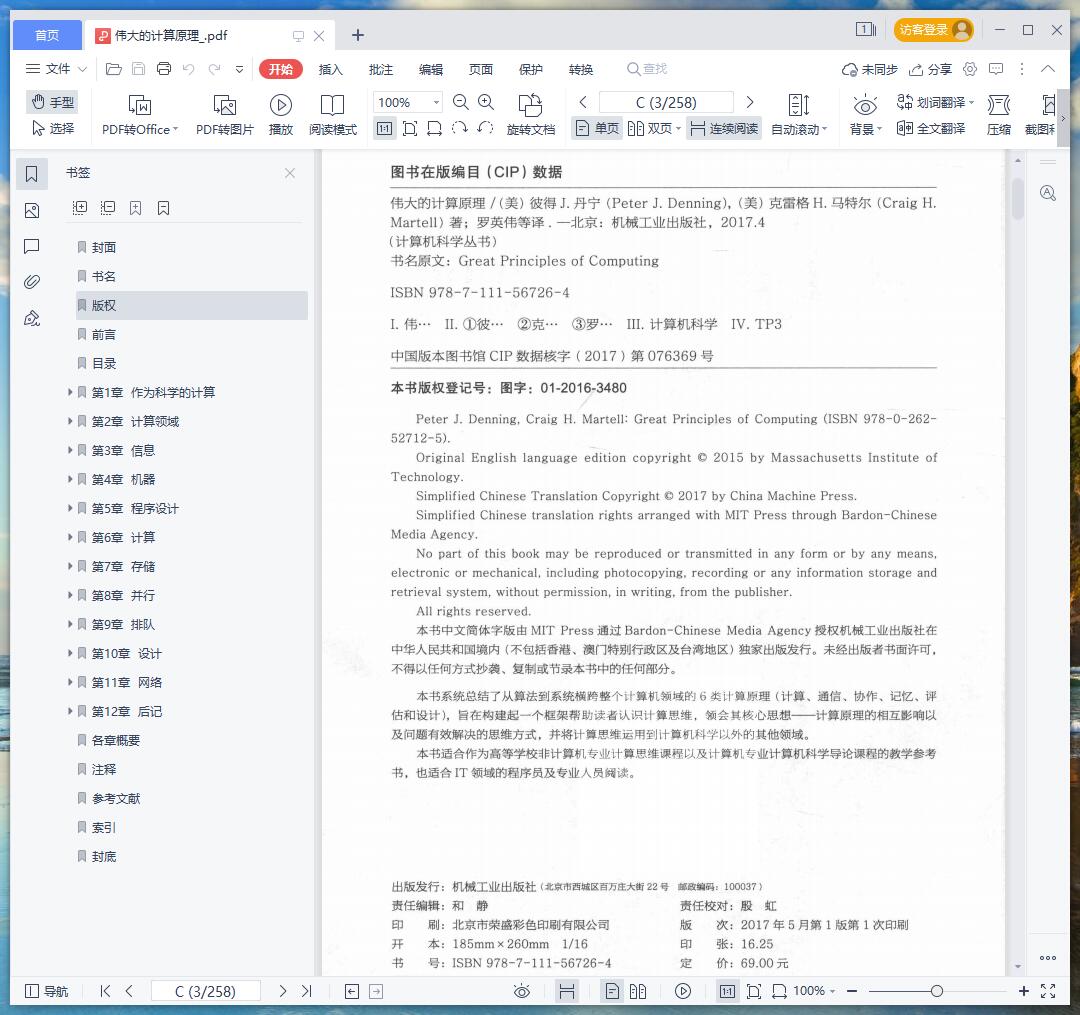The width and height of the screenshot is (1080, 1015).
Task: Switch to 页面 ribbon tab
Action: (x=480, y=70)
